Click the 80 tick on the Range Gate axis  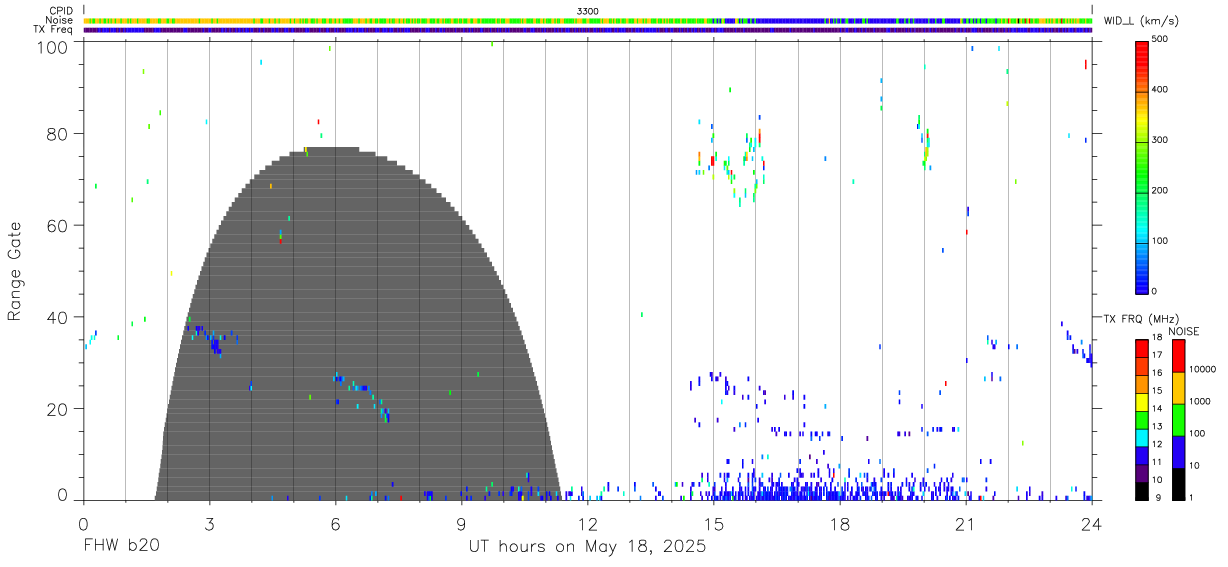[x=58, y=134]
